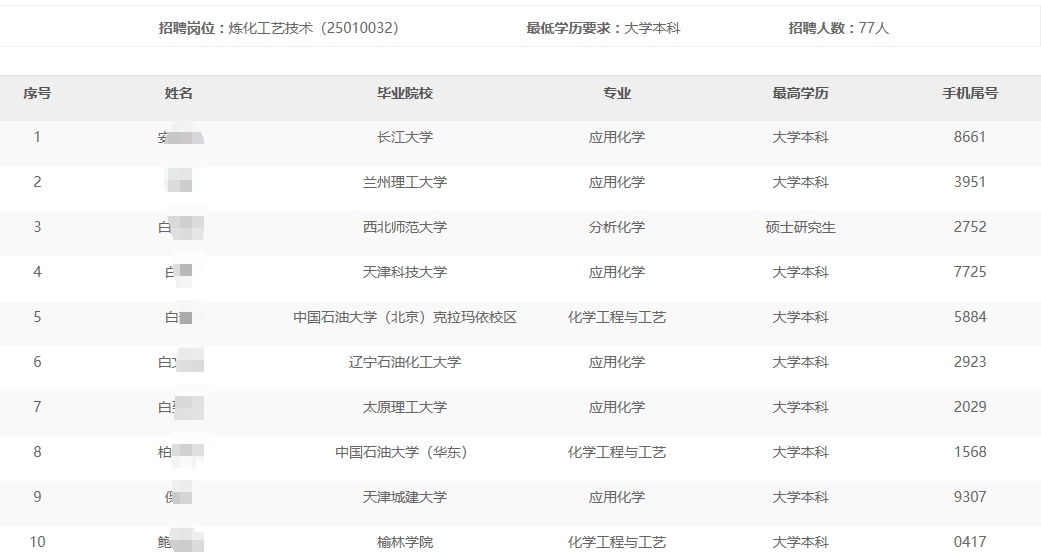Click the 兰州理工大学 cell
The height and width of the screenshot is (556, 1041).
pos(404,182)
